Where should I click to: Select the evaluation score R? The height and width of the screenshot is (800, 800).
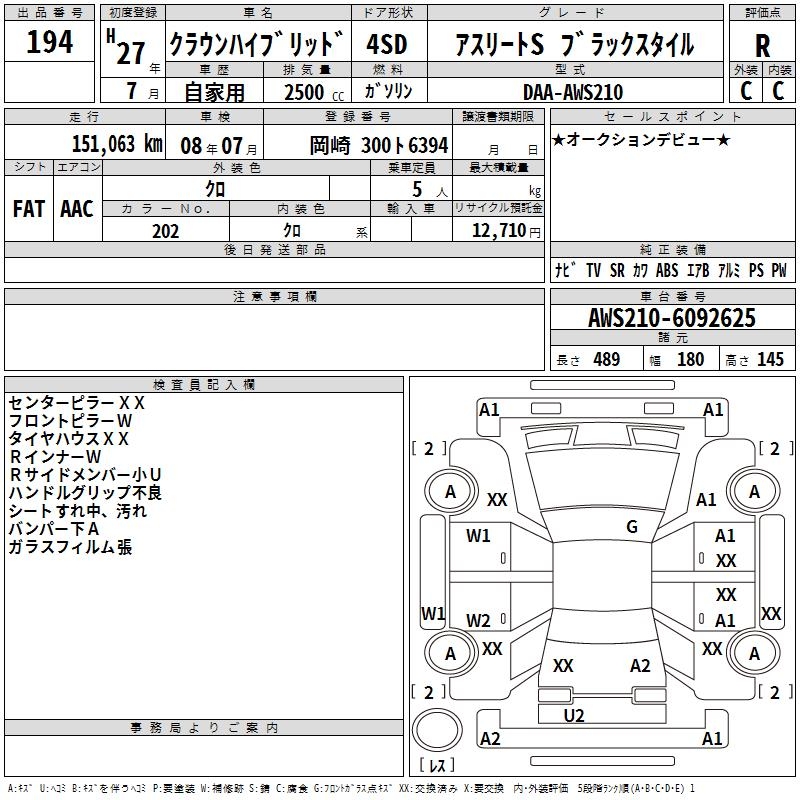pos(762,46)
